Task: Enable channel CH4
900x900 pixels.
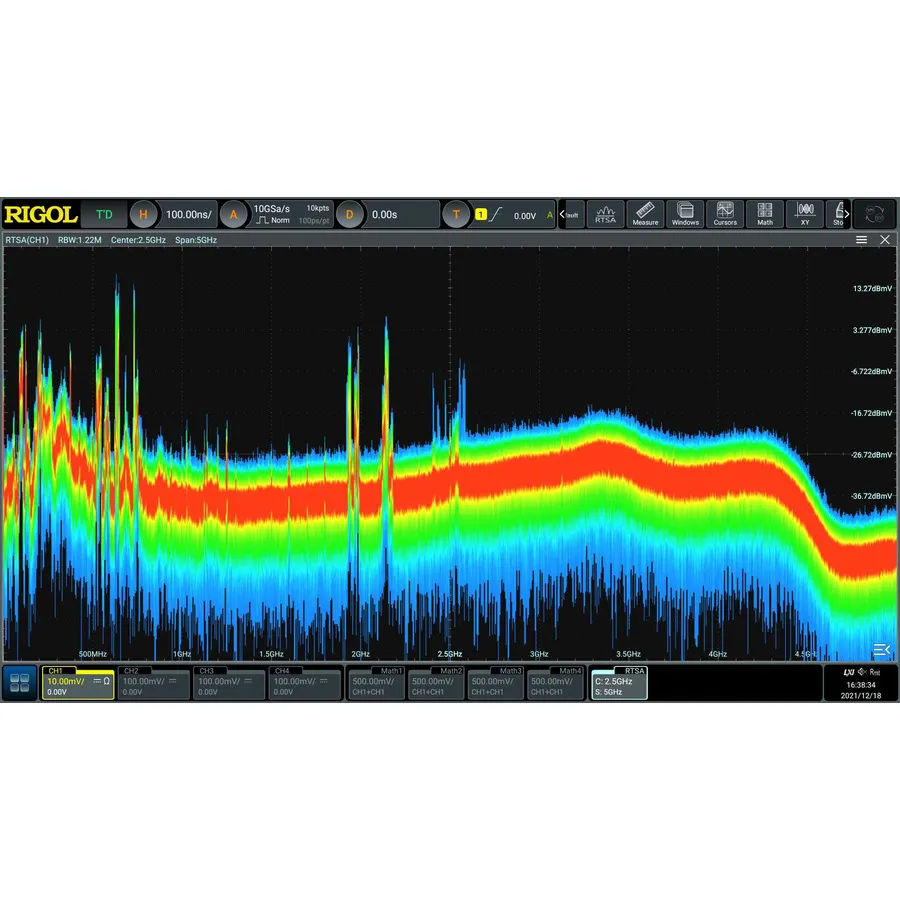Action: tap(305, 682)
